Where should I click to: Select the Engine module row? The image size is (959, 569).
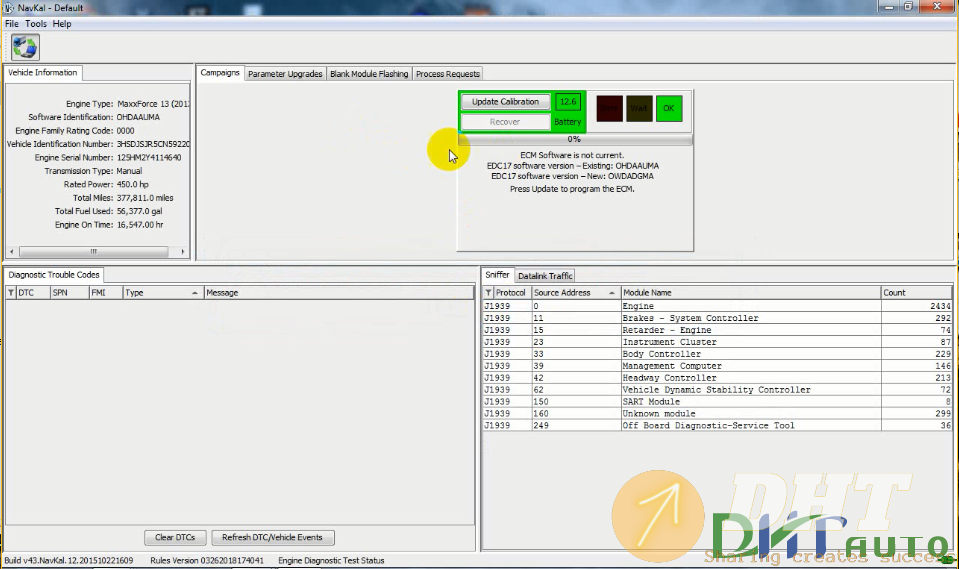click(x=717, y=306)
